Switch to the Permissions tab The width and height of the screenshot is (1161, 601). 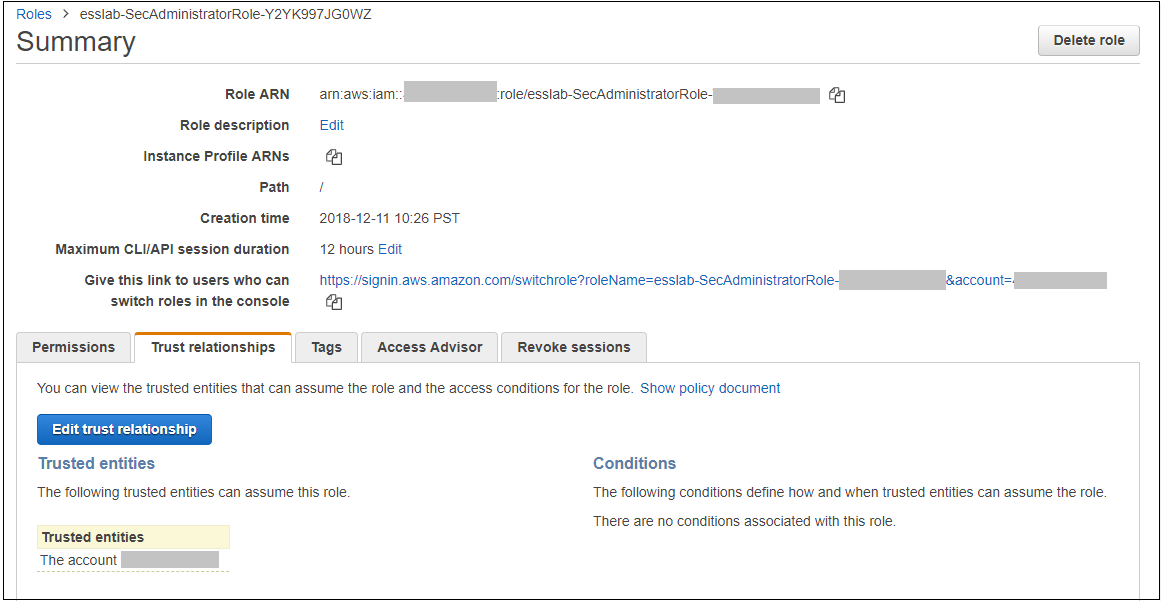74,347
